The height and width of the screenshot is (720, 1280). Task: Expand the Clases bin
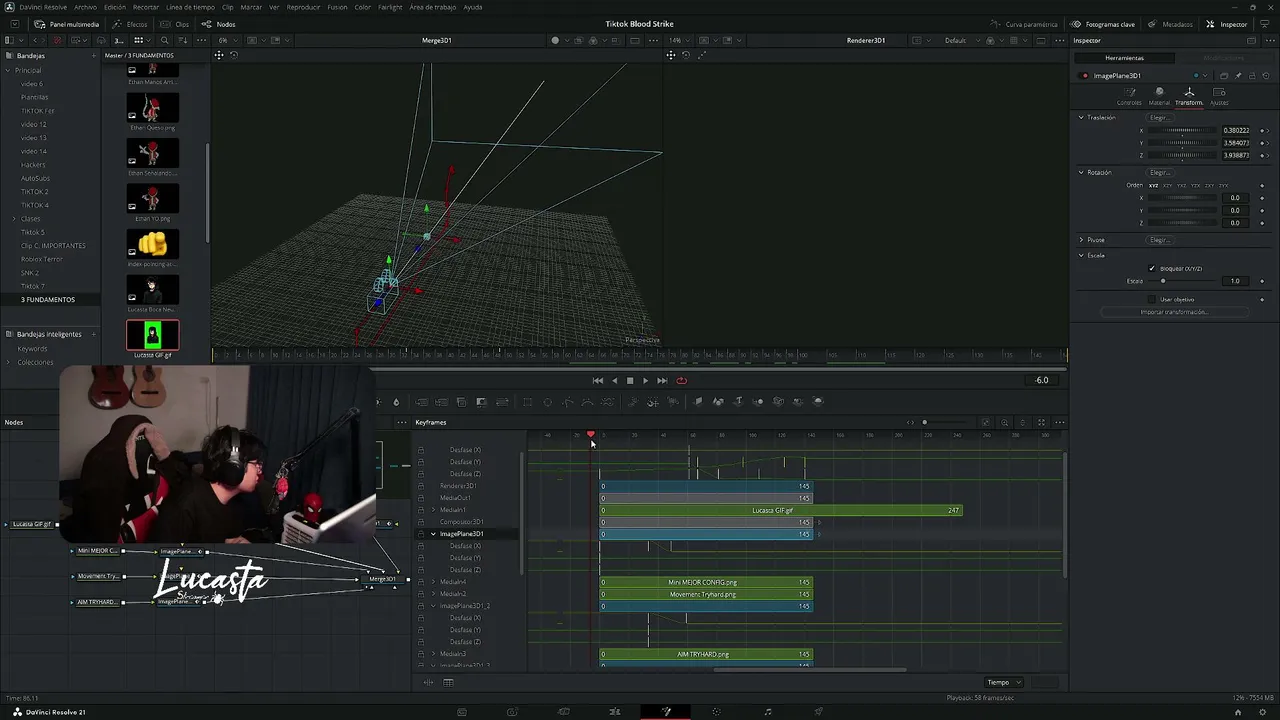tap(13, 218)
